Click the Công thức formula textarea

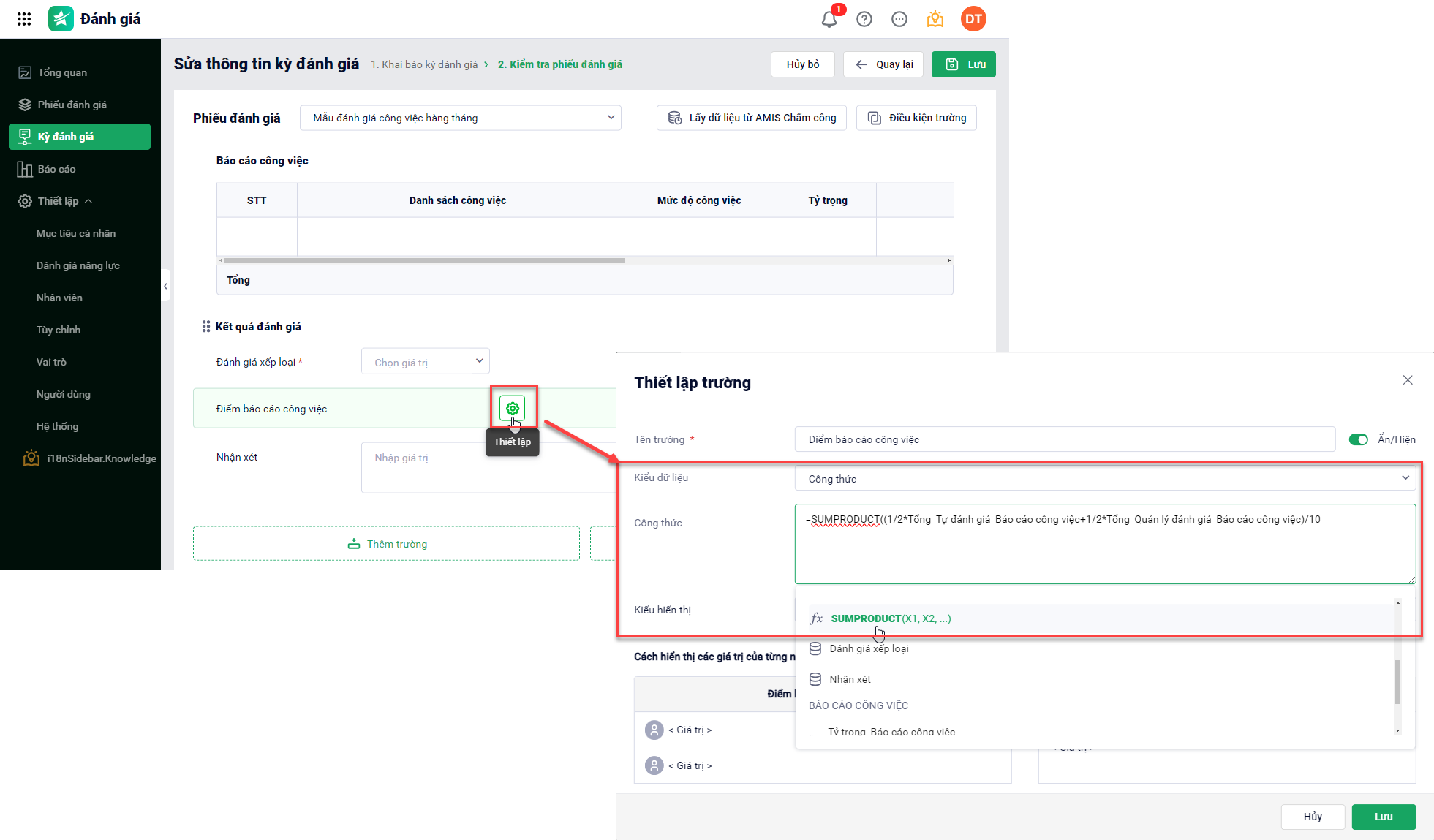point(1105,544)
